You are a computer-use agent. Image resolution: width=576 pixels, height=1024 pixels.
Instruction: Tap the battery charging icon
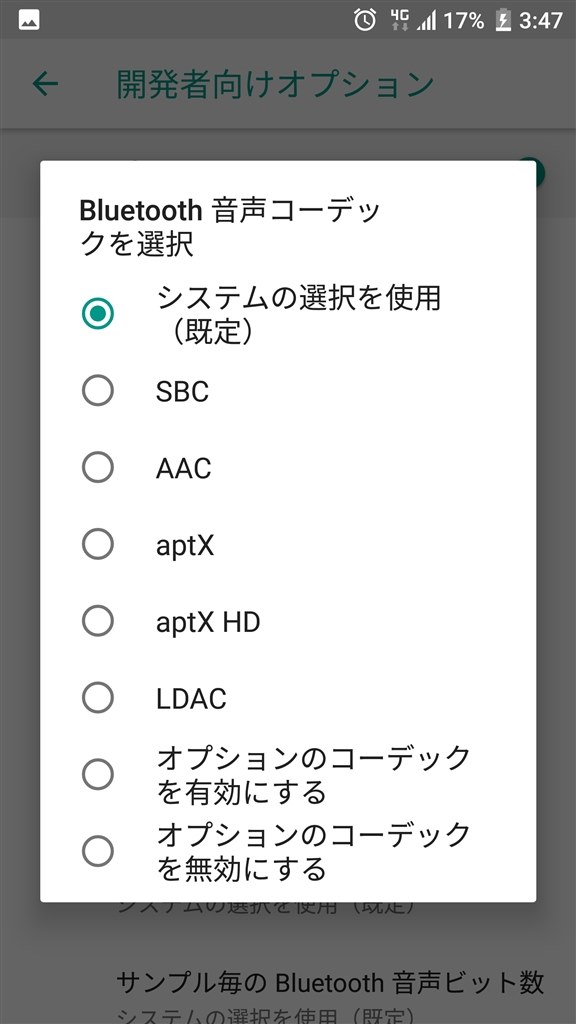pos(504,20)
